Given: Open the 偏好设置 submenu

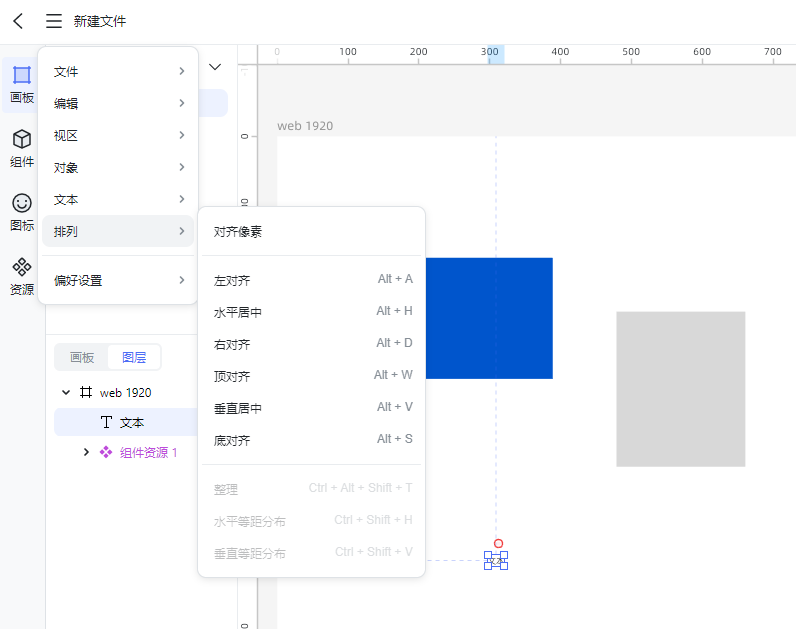Looking at the screenshot, I should coord(118,280).
